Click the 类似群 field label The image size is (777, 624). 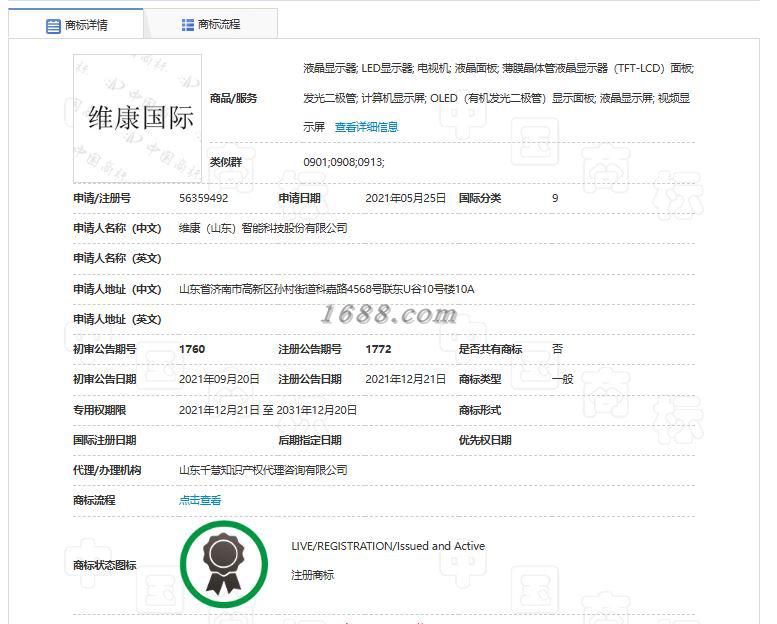click(225, 162)
